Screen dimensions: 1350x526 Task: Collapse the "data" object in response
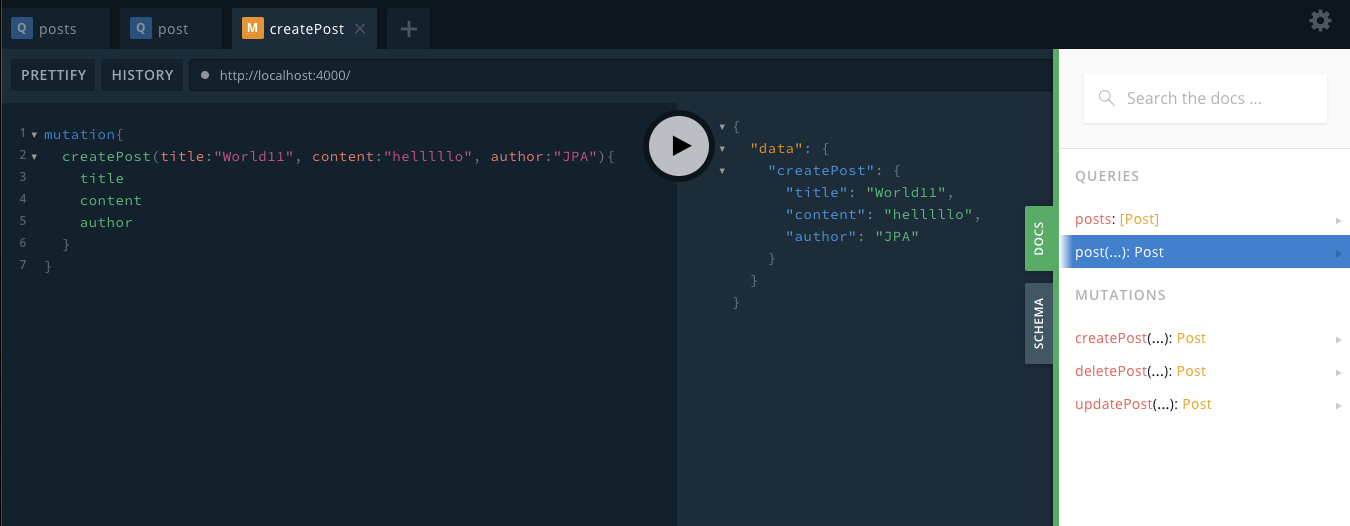(x=723, y=149)
